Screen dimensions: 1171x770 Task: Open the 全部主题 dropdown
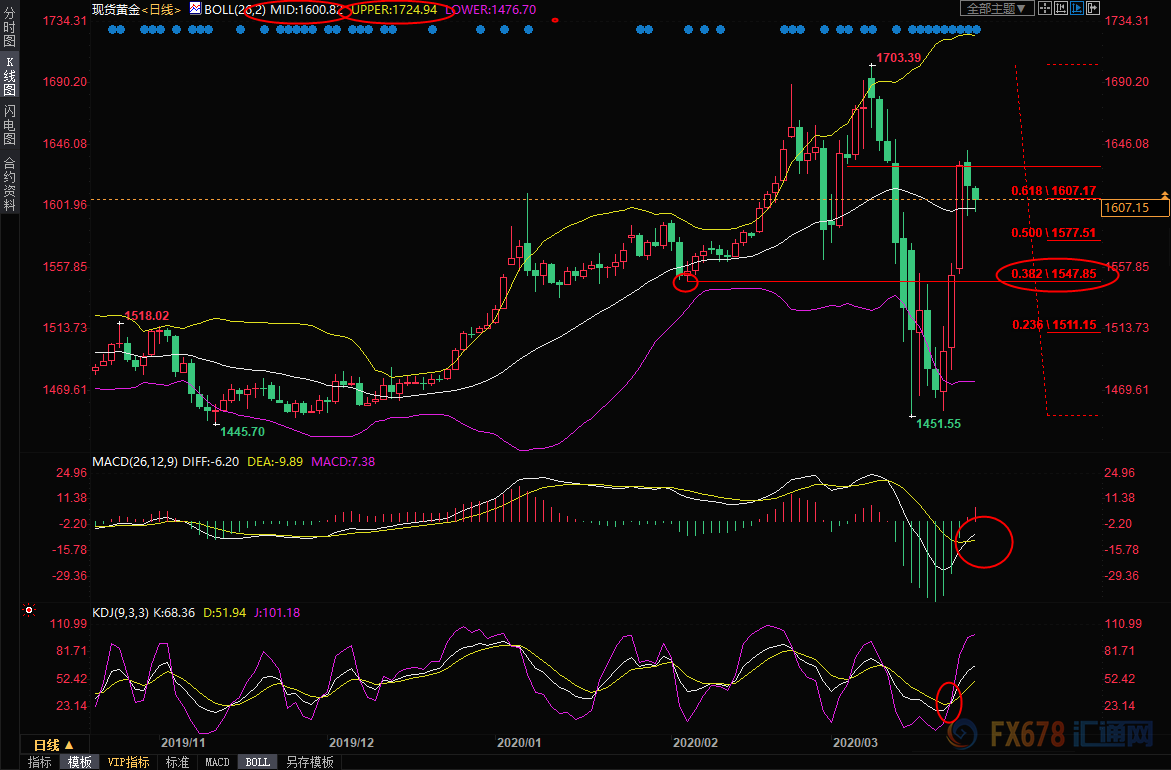pos(990,8)
